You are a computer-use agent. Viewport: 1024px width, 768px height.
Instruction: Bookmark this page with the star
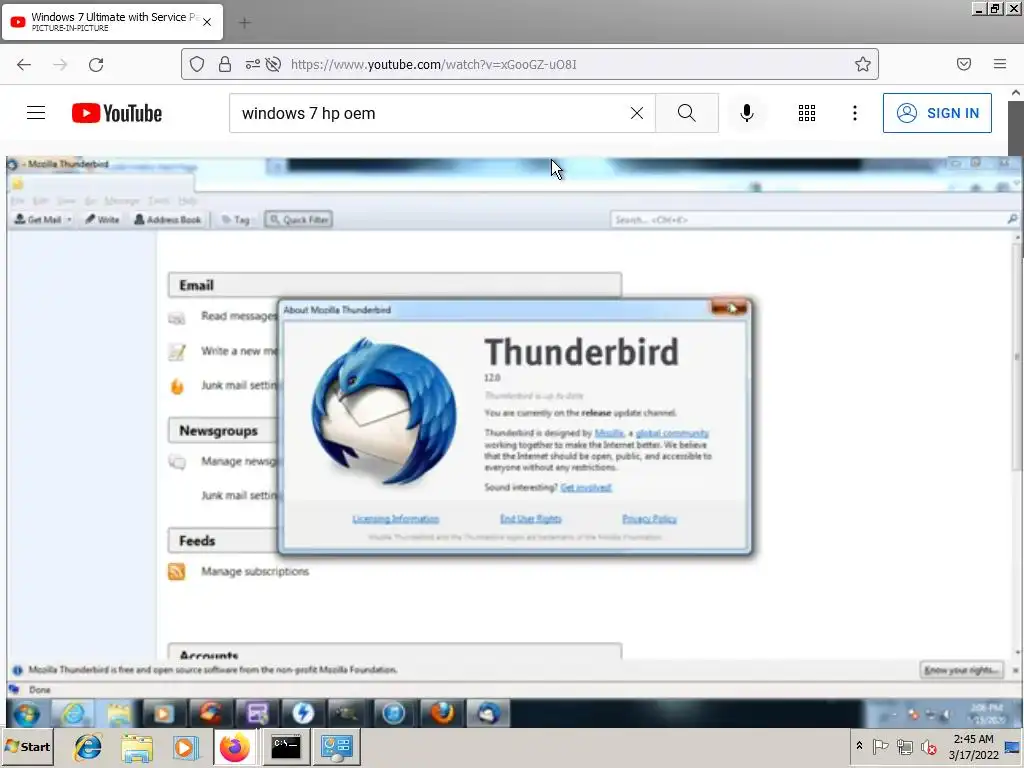pyautogui.click(x=863, y=64)
